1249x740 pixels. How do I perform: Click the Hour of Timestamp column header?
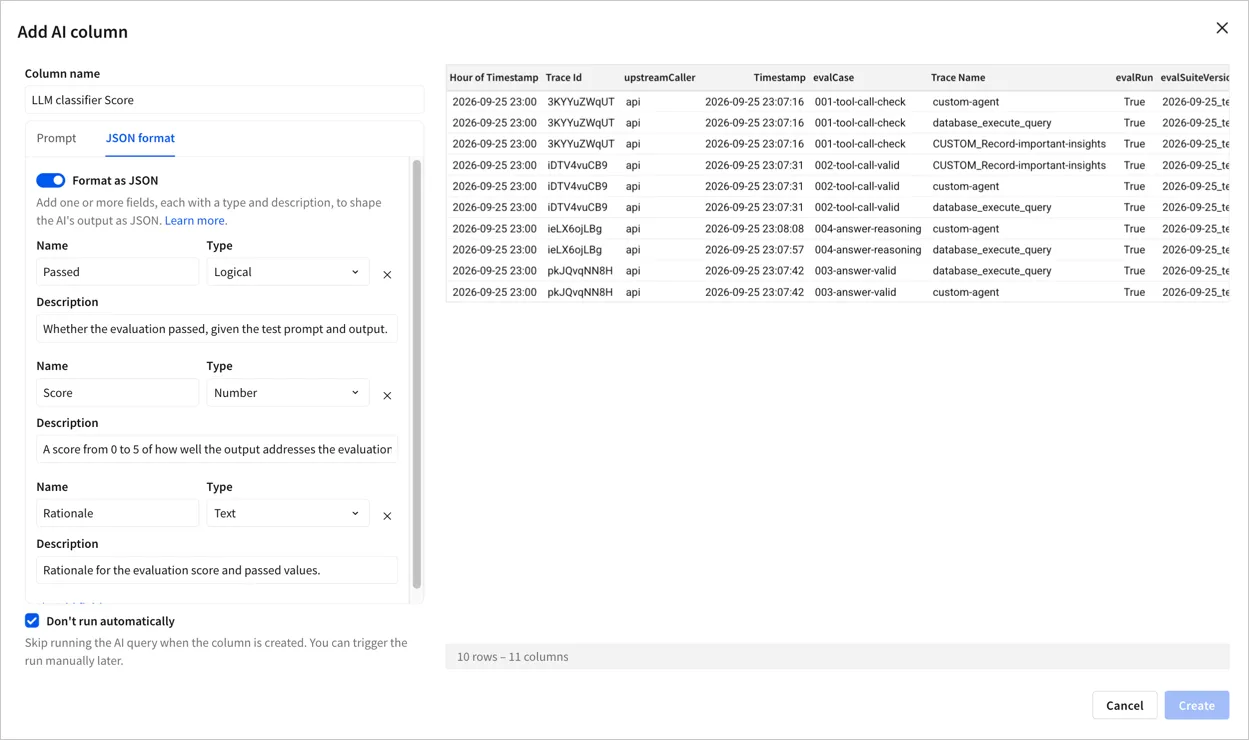[x=494, y=78]
